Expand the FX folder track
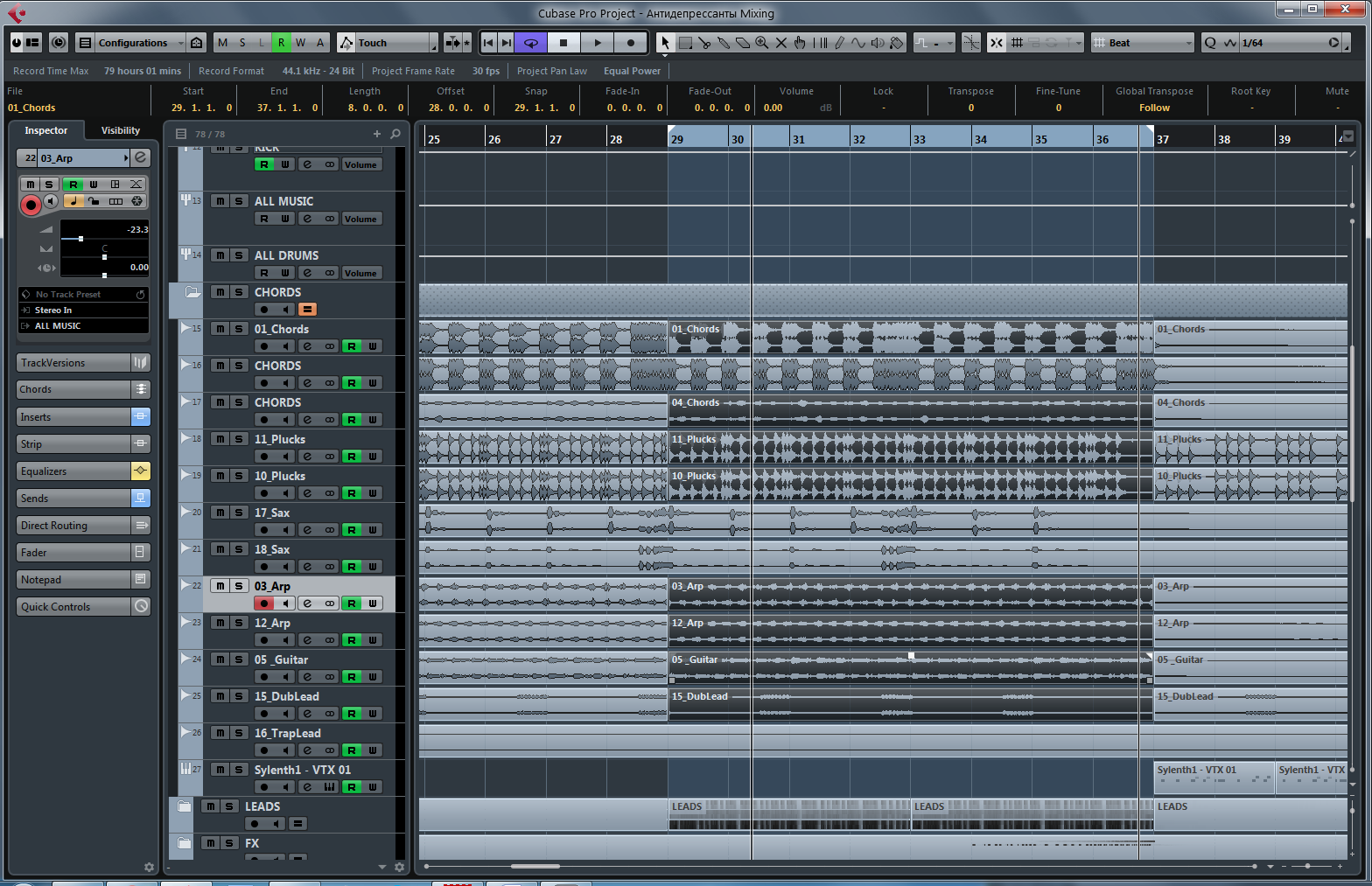The width and height of the screenshot is (1372, 886). click(184, 843)
